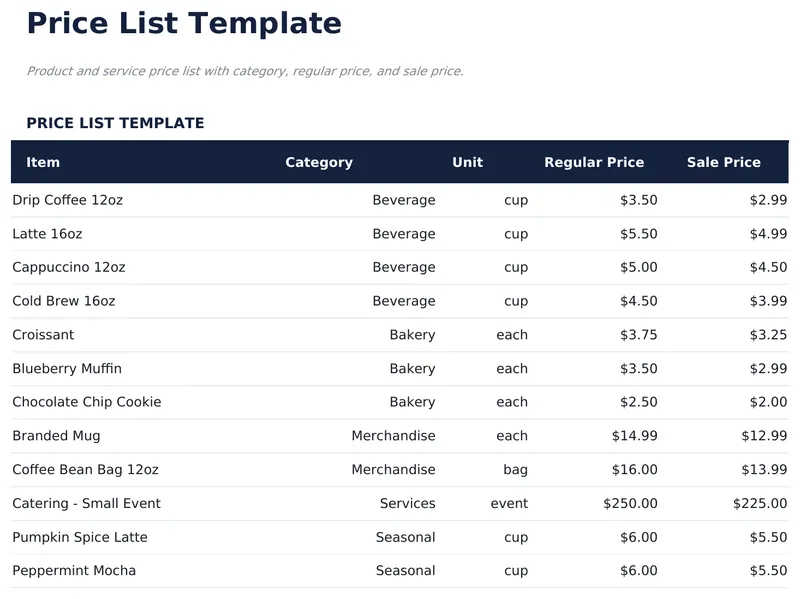This screenshot has height=599, width=800.
Task: Select the Sale Price column header
Action: pyautogui.click(x=723, y=162)
